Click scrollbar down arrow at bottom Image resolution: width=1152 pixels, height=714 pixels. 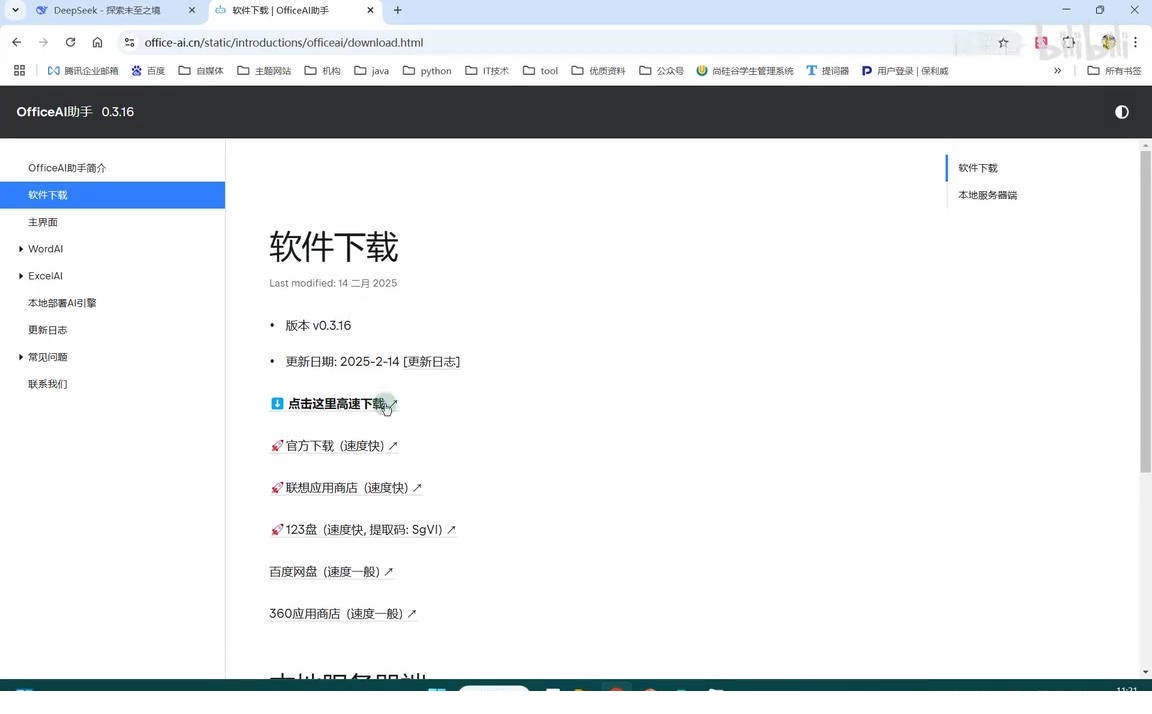(x=1145, y=671)
